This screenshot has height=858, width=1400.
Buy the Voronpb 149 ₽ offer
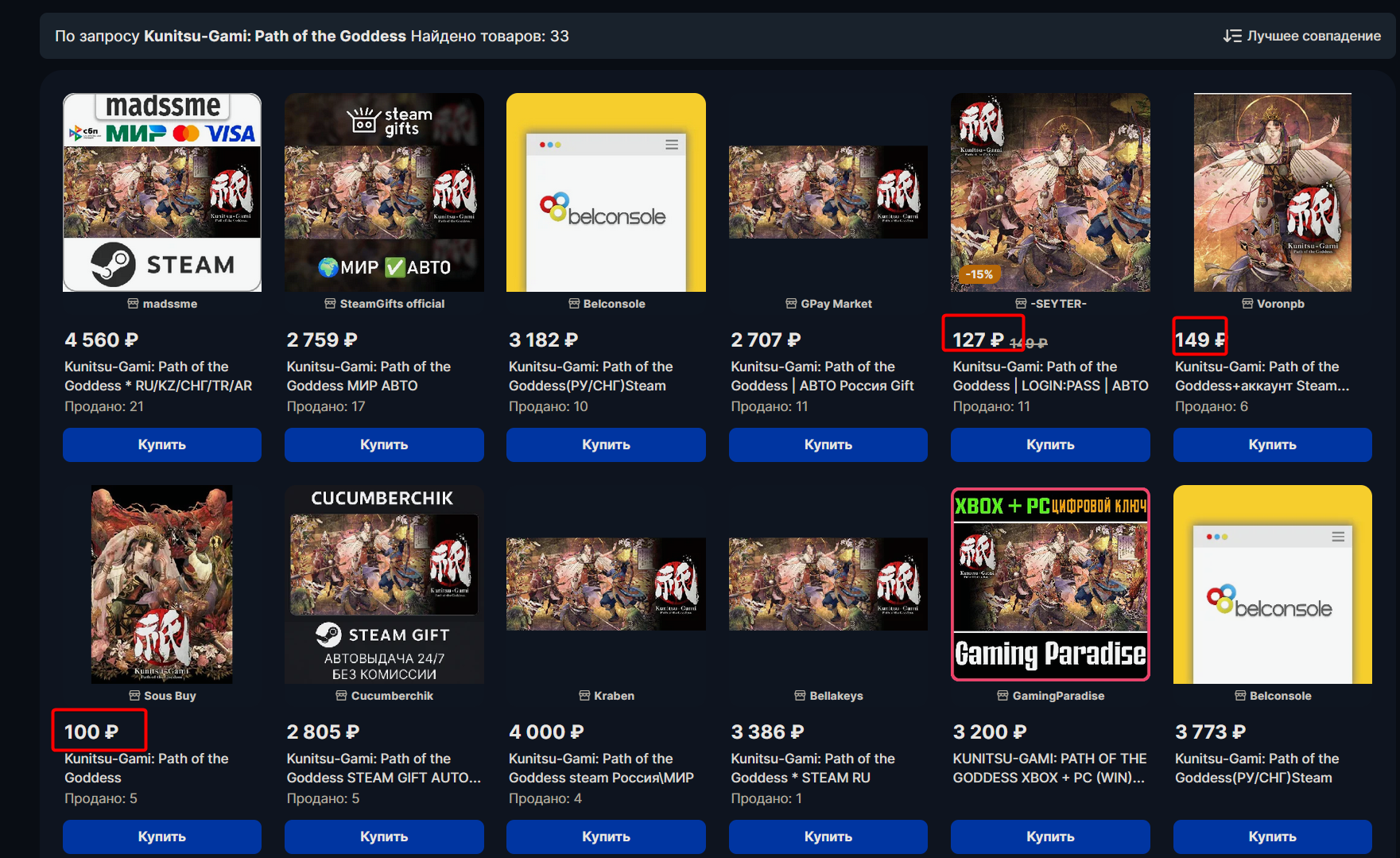(1273, 445)
